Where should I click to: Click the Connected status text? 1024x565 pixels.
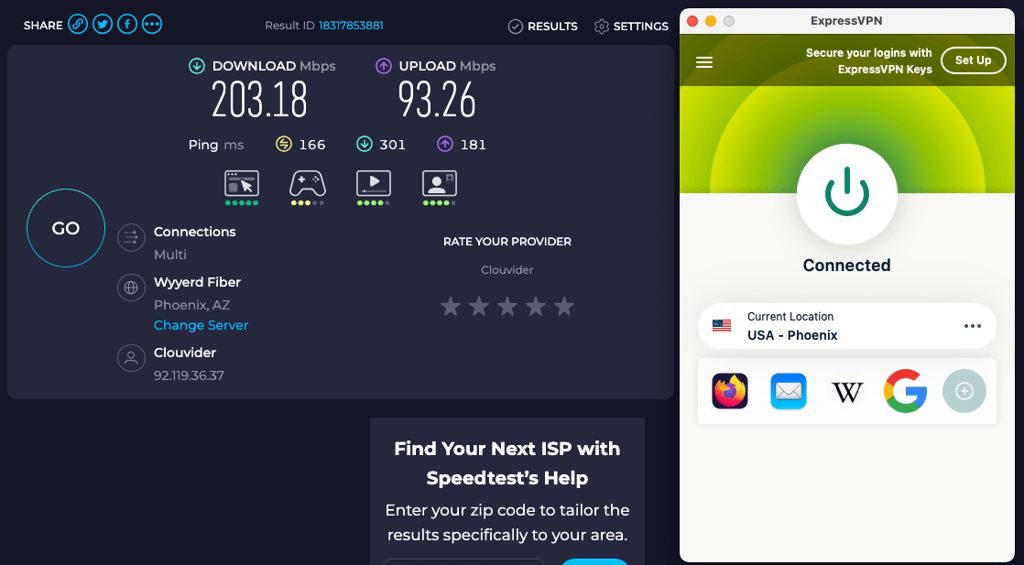point(846,265)
